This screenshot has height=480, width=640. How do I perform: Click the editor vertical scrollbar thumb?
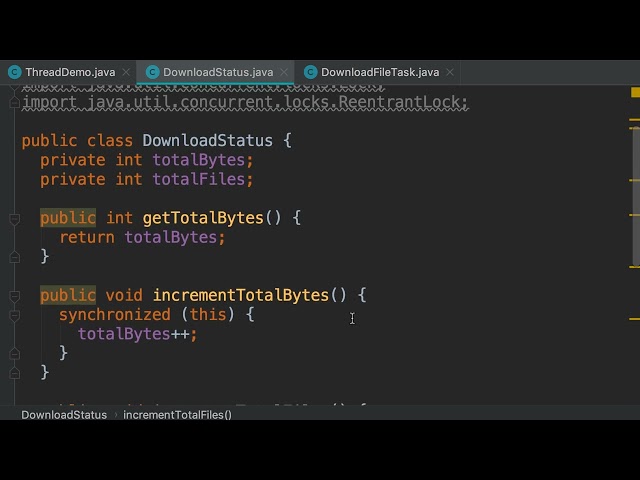[636, 197]
